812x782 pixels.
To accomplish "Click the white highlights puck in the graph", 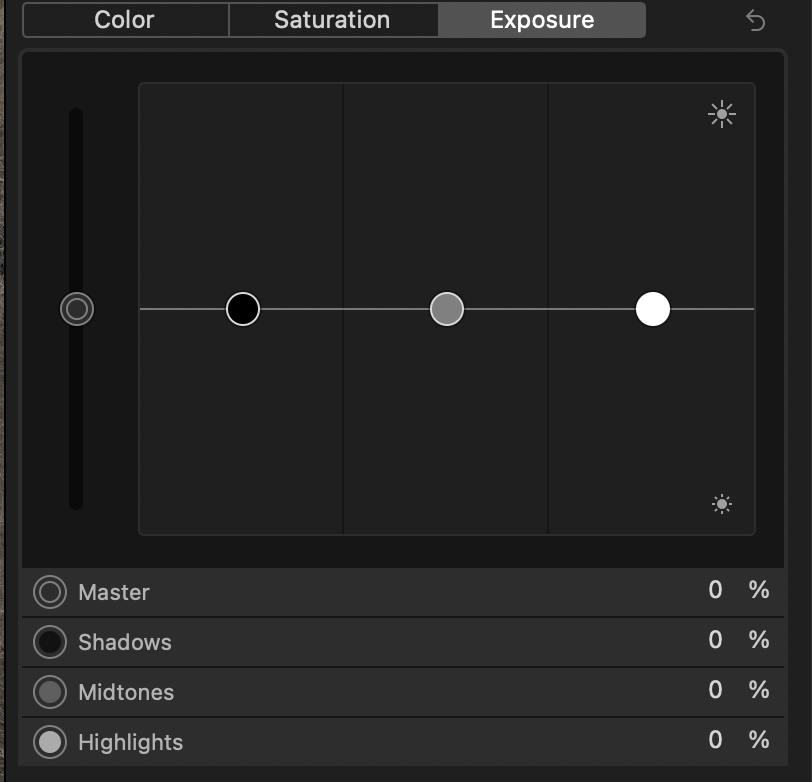I will tap(653, 309).
